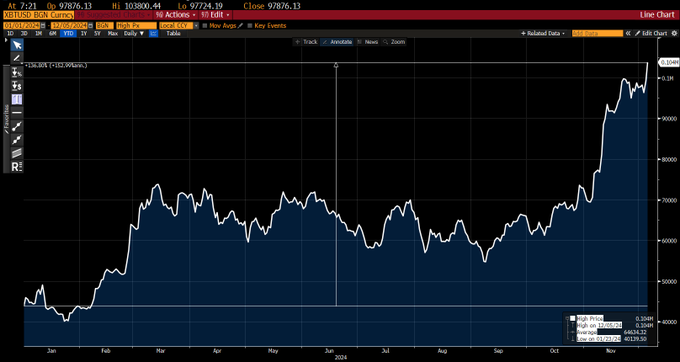Open chart settings gear icon
The image size is (680, 362).
click(673, 33)
